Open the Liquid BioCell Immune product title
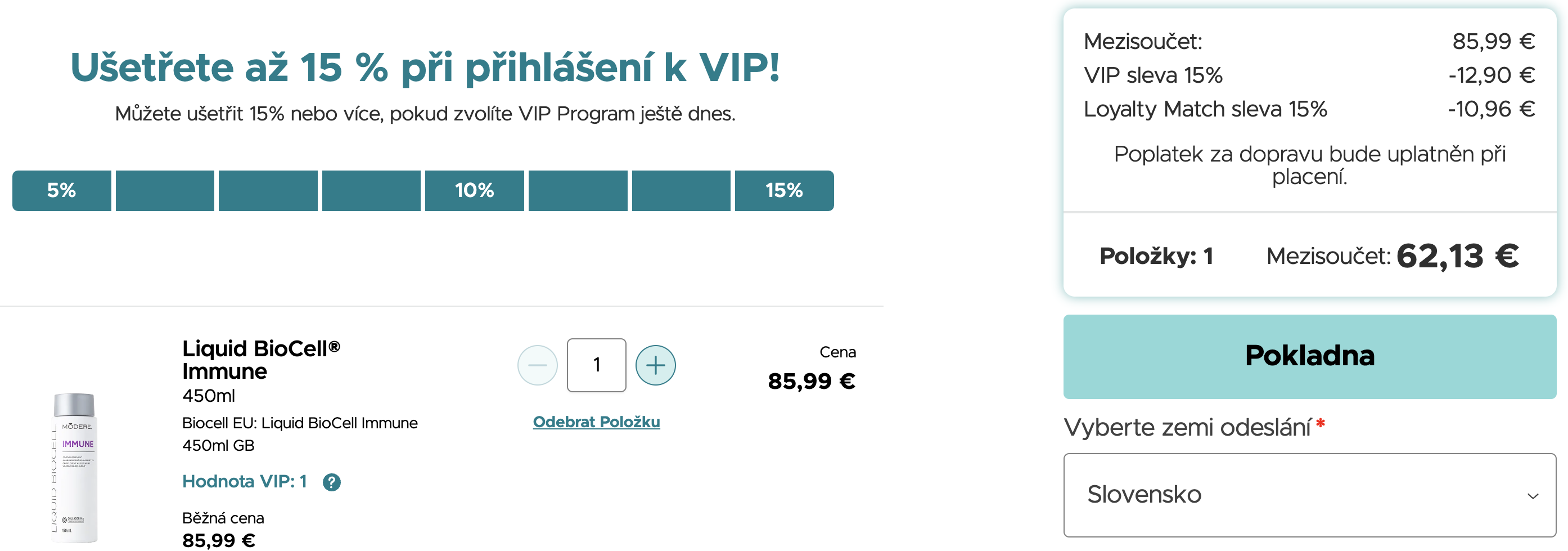 tap(260, 359)
